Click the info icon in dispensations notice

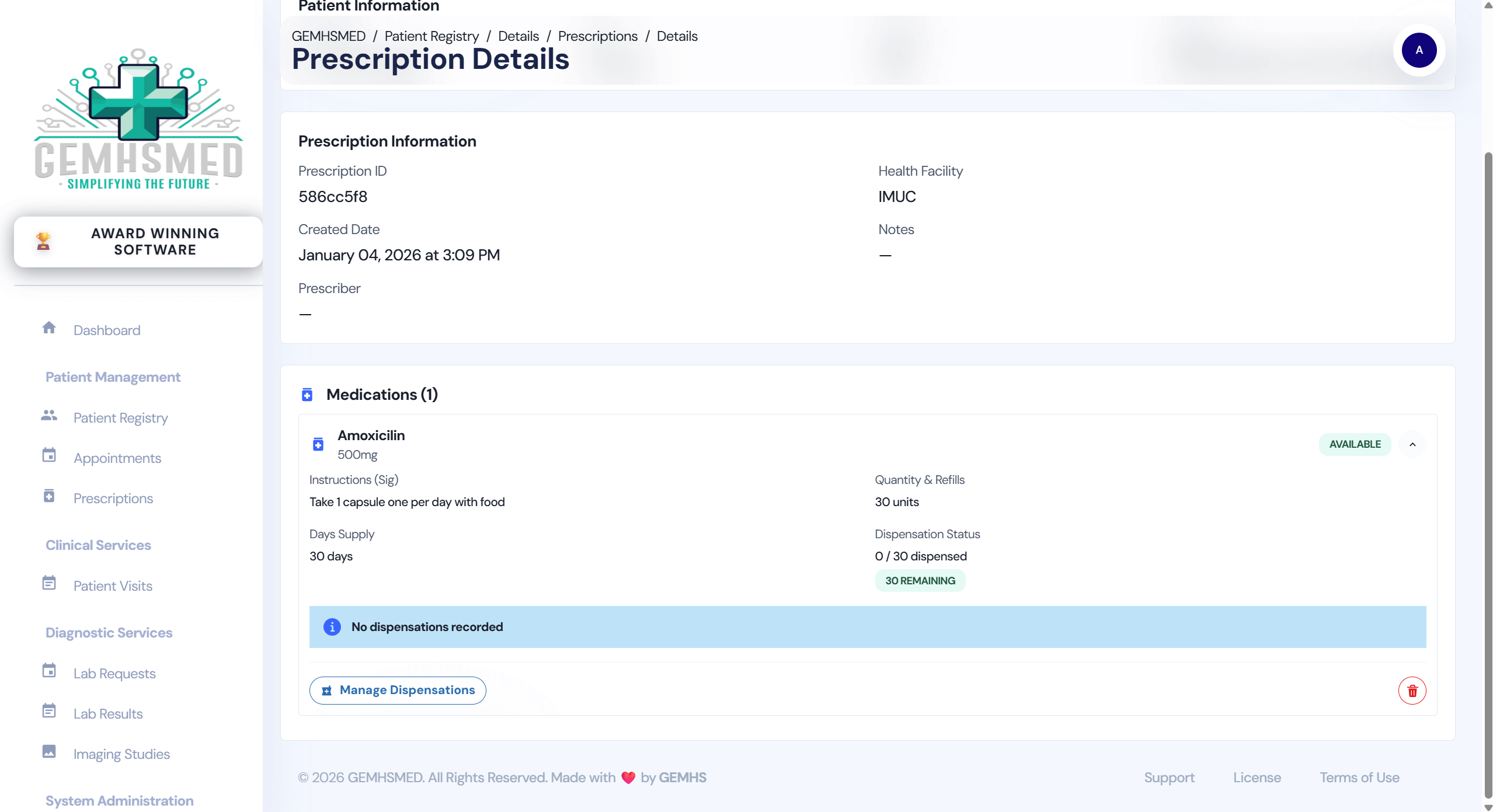pos(332,627)
